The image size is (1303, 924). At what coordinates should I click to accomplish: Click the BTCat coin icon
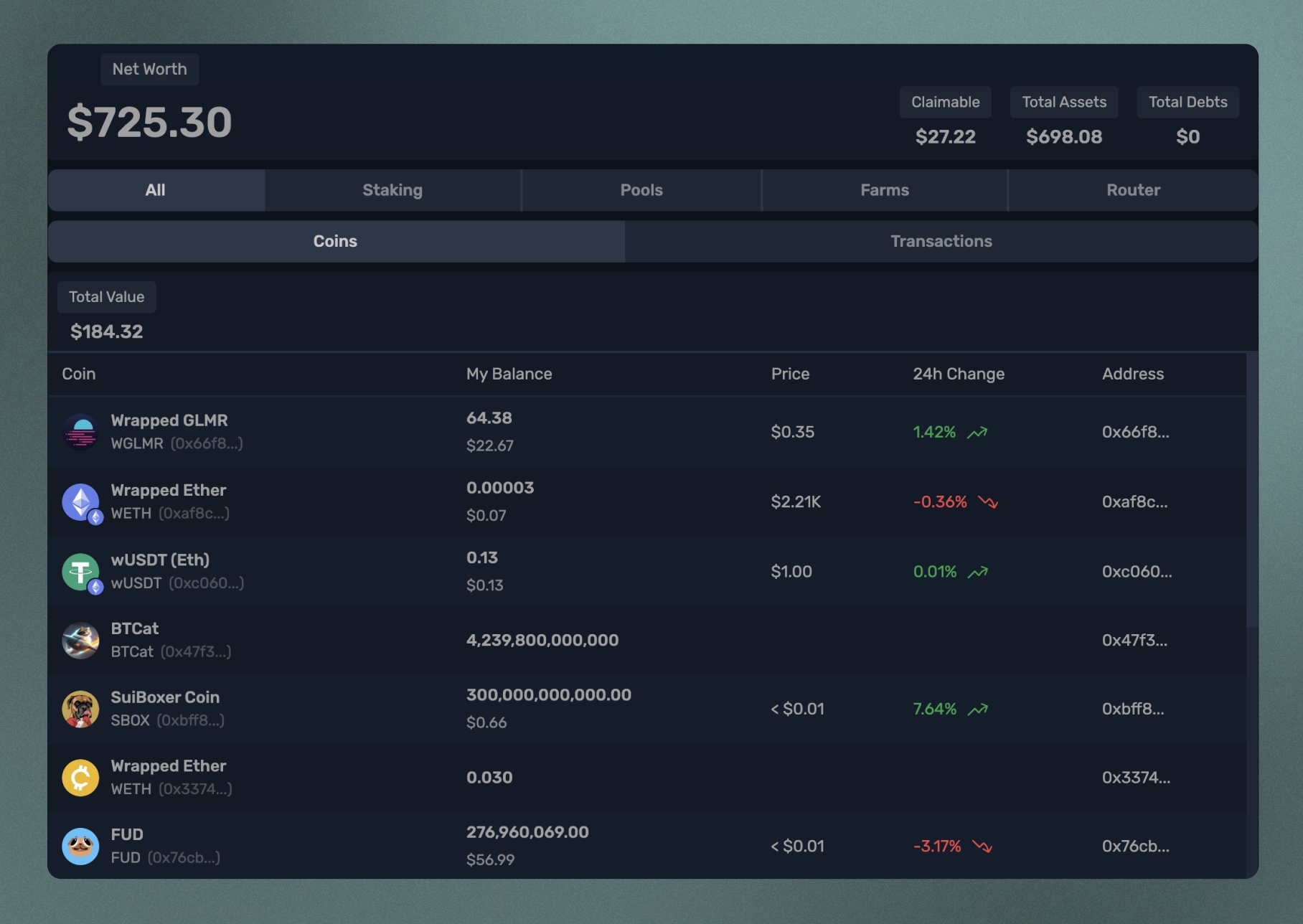pos(80,640)
